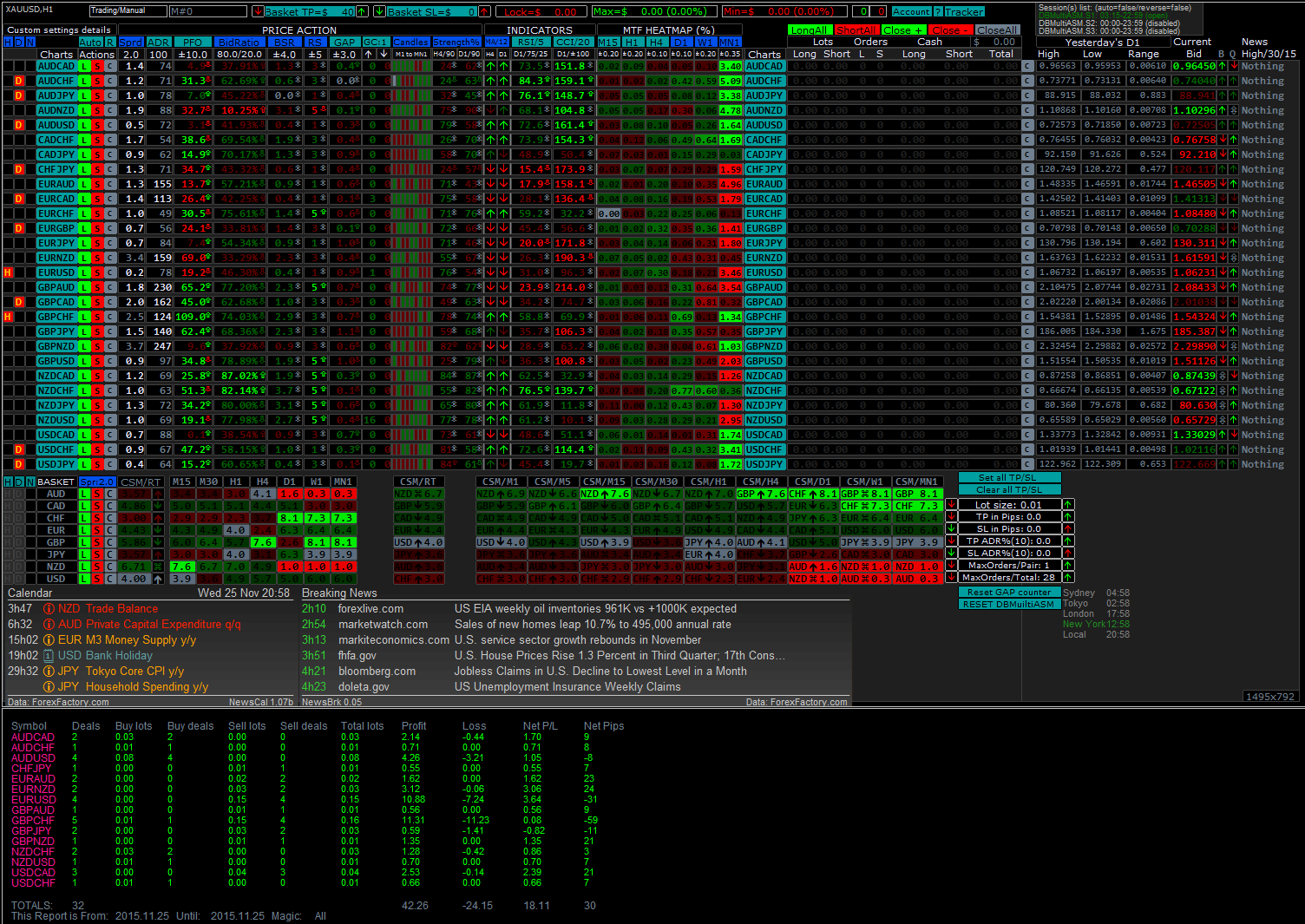Increase TP in Pips value
The height and width of the screenshot is (924, 1305).
click(1068, 516)
